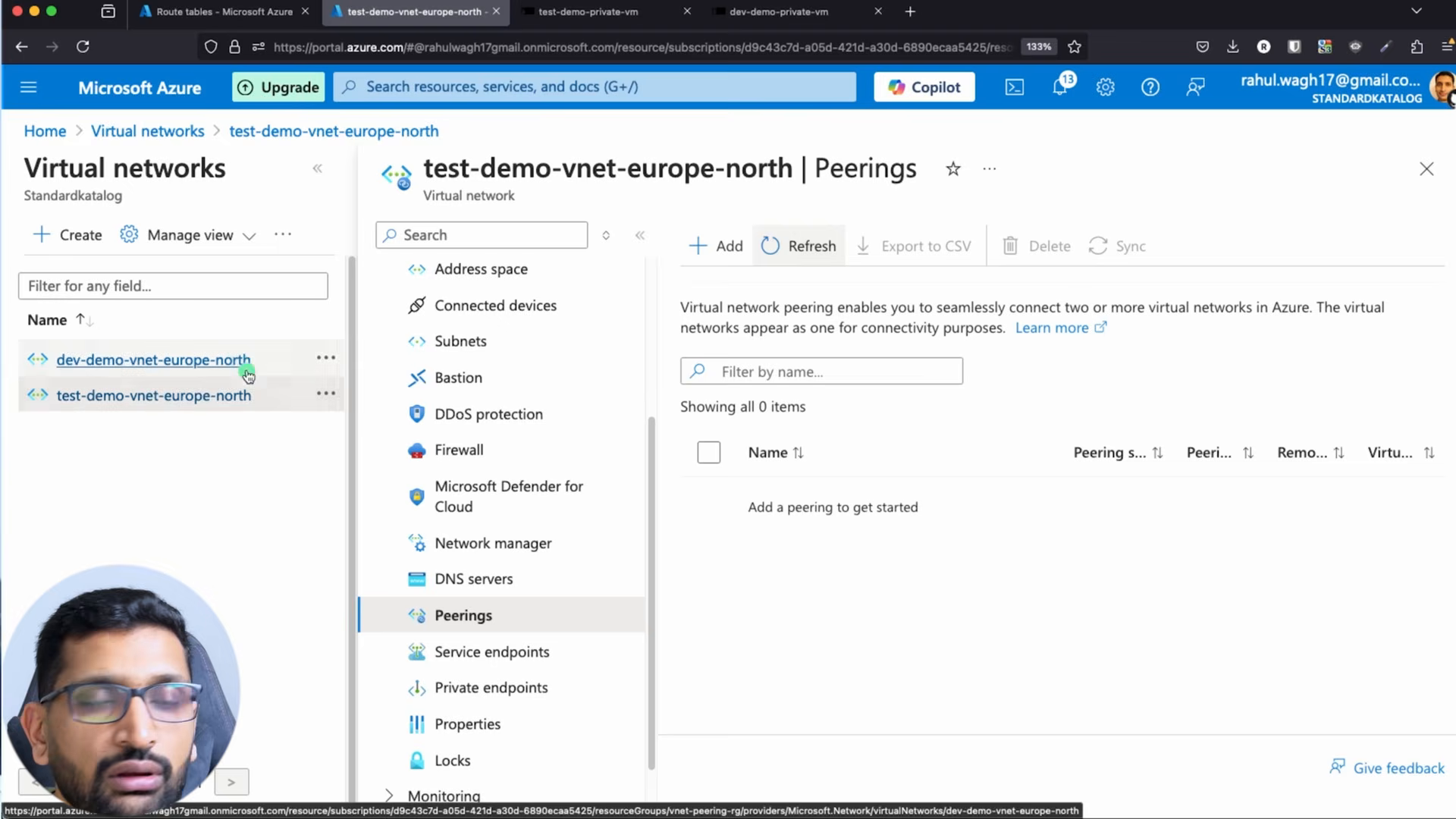This screenshot has width=1456, height=819.
Task: Sort peerings by Name column
Action: click(x=775, y=453)
